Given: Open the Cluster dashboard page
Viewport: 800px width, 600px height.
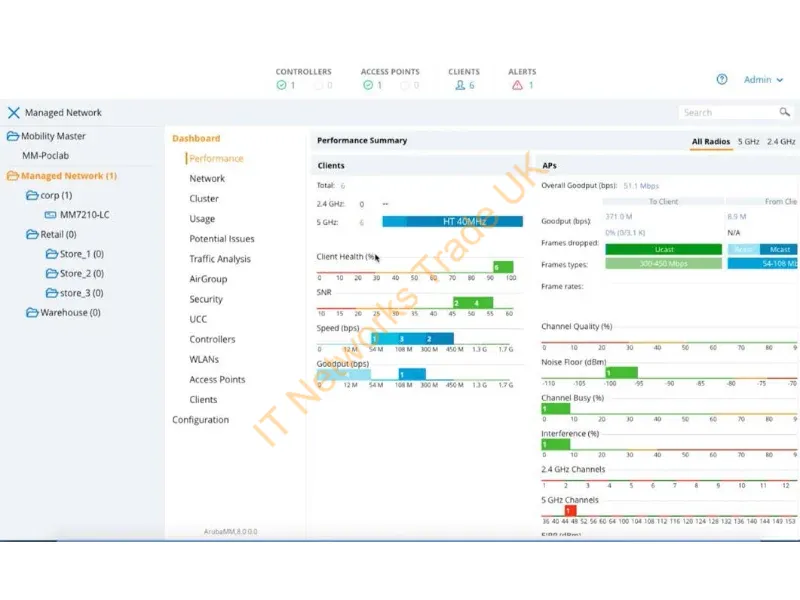Looking at the screenshot, I should click(204, 198).
